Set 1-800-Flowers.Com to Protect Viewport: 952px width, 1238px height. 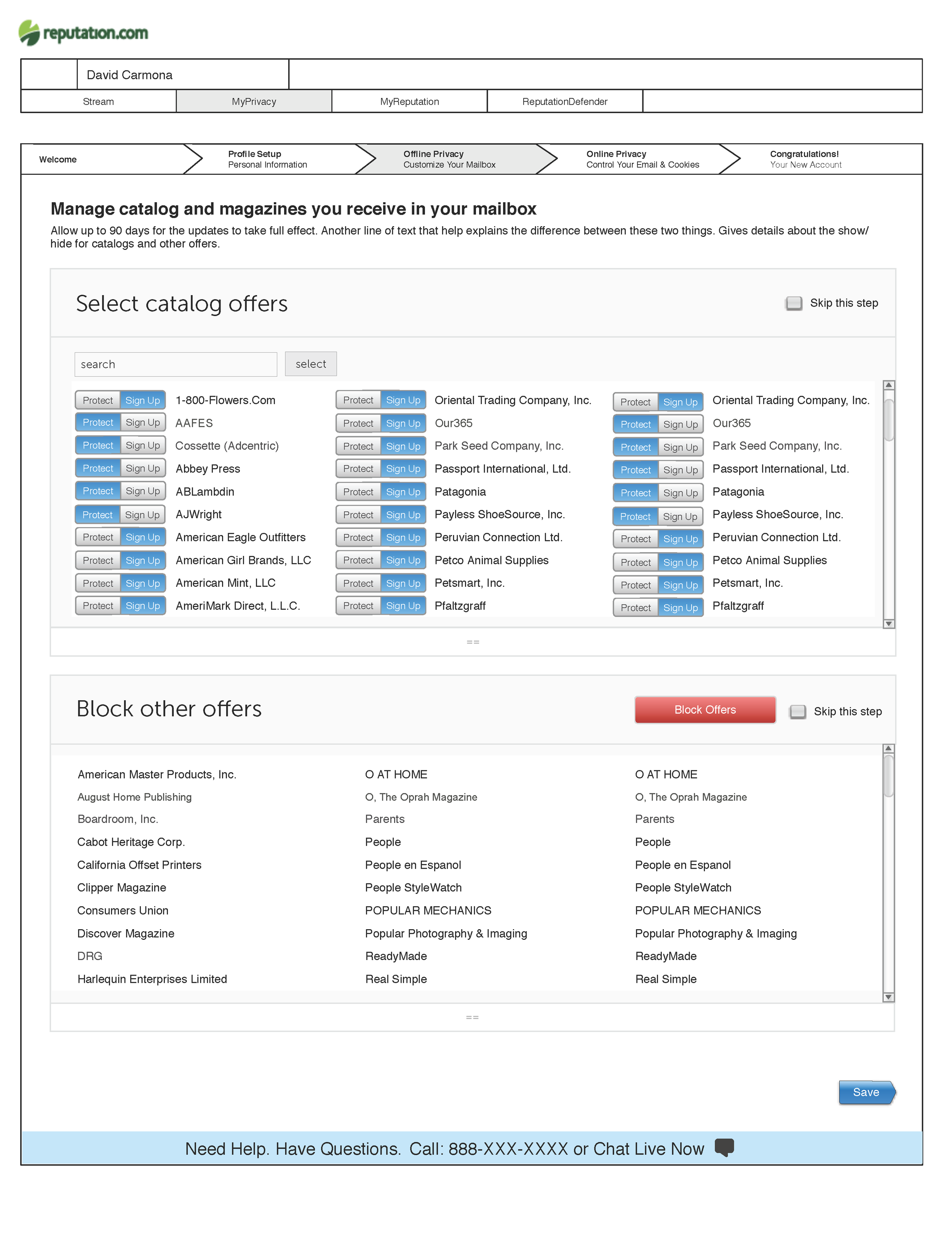point(97,400)
